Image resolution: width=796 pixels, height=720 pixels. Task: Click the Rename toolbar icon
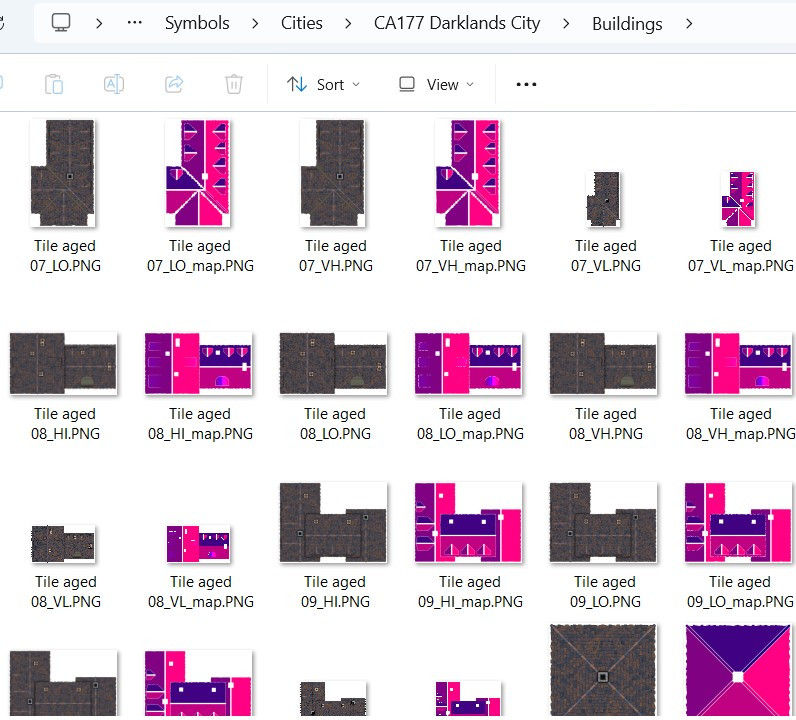114,84
